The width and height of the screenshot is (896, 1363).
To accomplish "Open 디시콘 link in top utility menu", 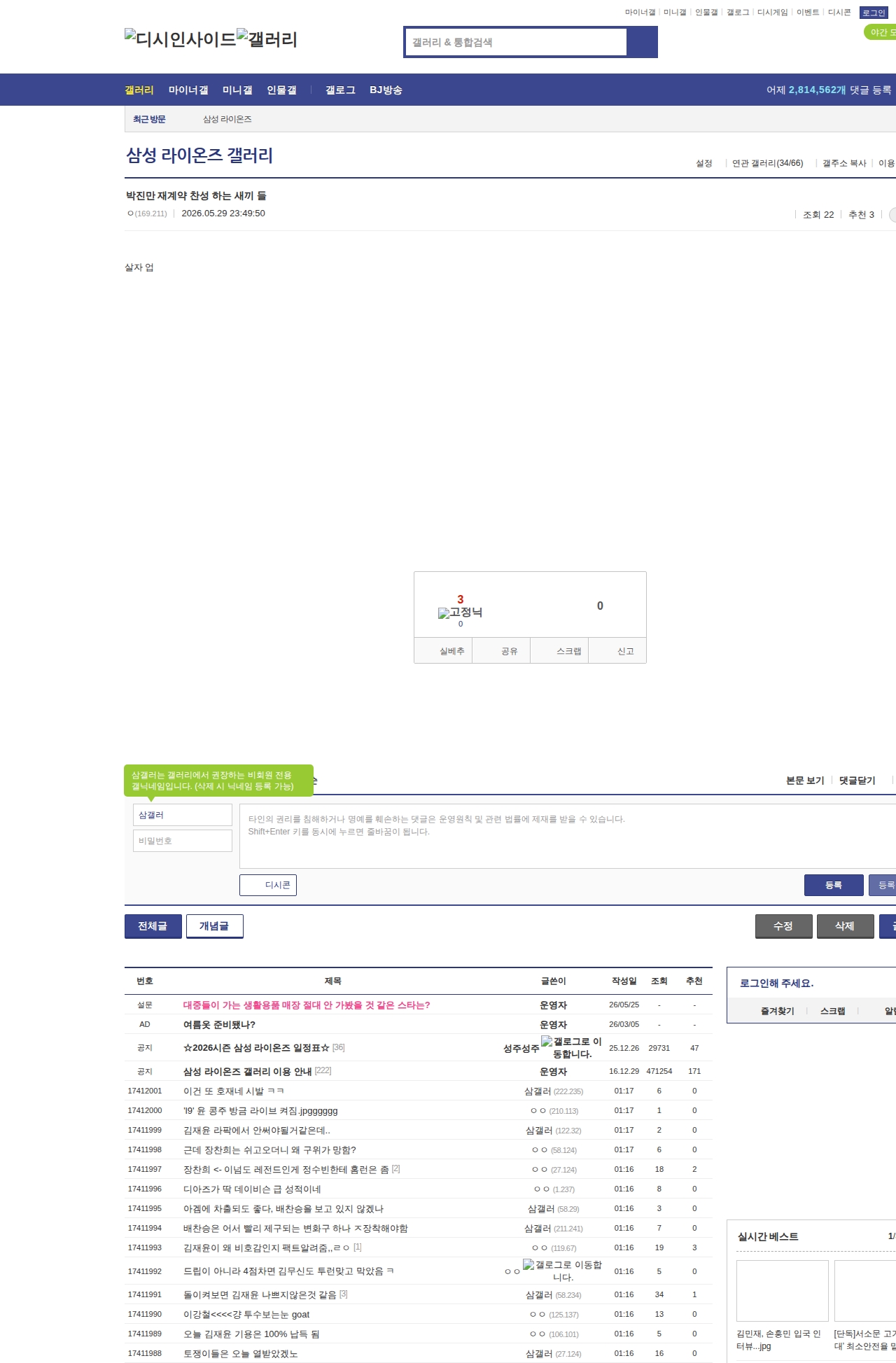I will (839, 13).
